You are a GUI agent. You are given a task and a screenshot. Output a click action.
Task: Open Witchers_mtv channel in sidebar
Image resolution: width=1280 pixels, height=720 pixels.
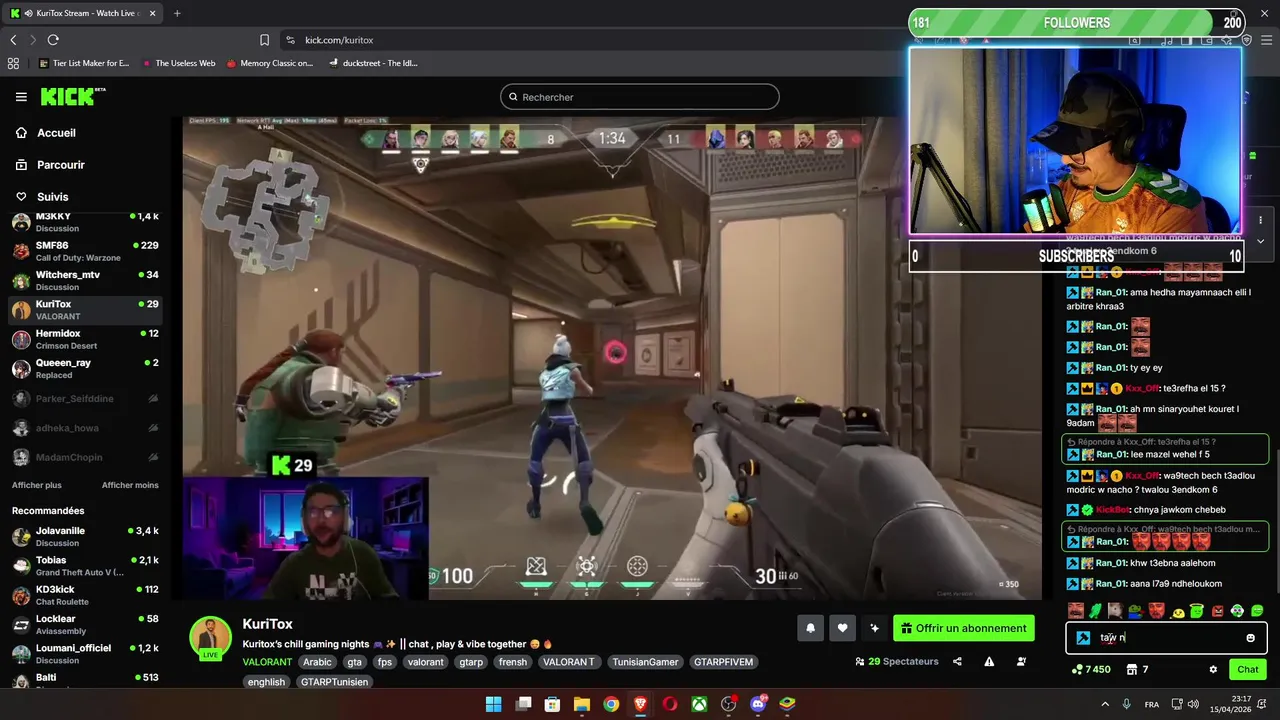(x=84, y=280)
